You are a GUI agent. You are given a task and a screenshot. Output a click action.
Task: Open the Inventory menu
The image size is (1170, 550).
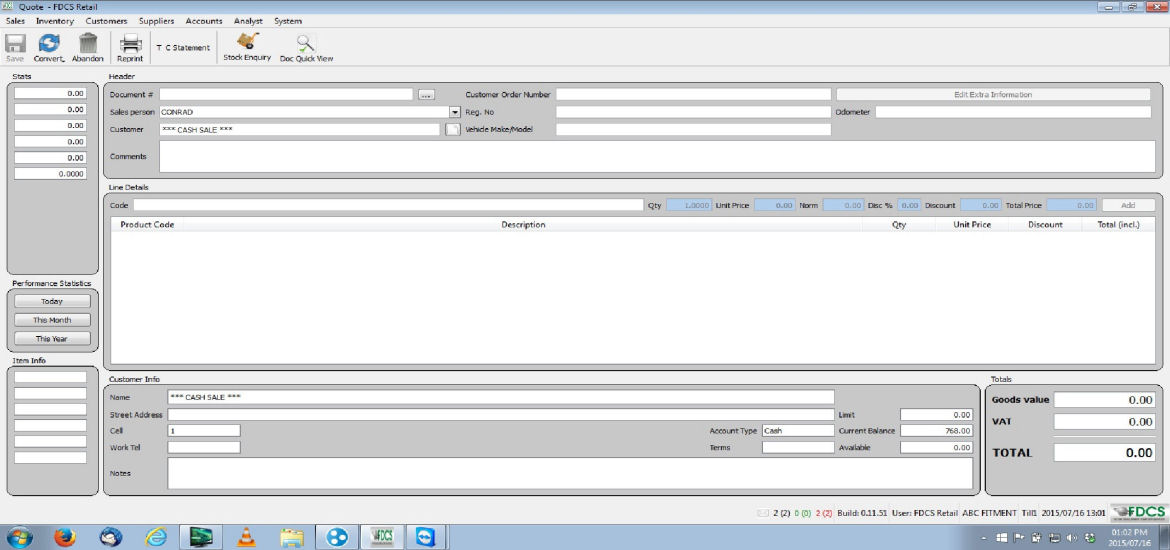(x=55, y=20)
